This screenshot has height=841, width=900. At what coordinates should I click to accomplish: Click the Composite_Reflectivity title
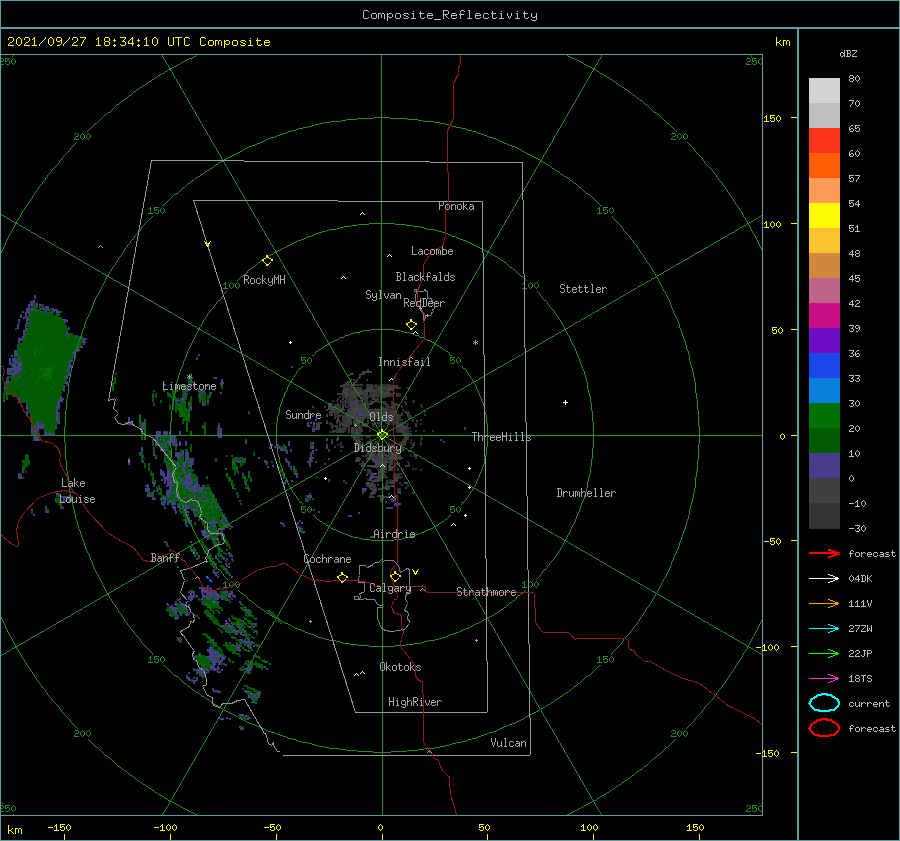pos(449,15)
